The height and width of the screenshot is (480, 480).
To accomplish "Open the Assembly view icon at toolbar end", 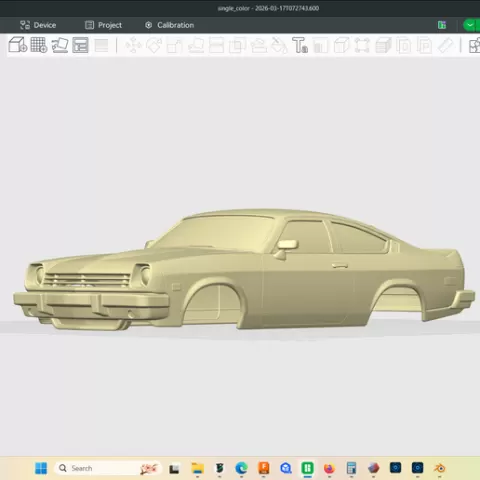I will 474,46.
